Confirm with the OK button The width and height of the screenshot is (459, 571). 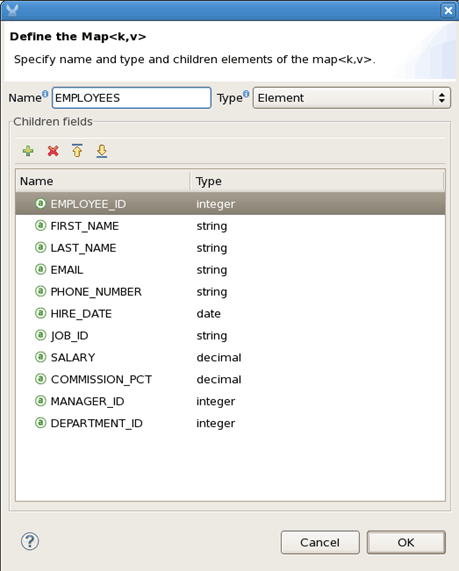pos(406,542)
